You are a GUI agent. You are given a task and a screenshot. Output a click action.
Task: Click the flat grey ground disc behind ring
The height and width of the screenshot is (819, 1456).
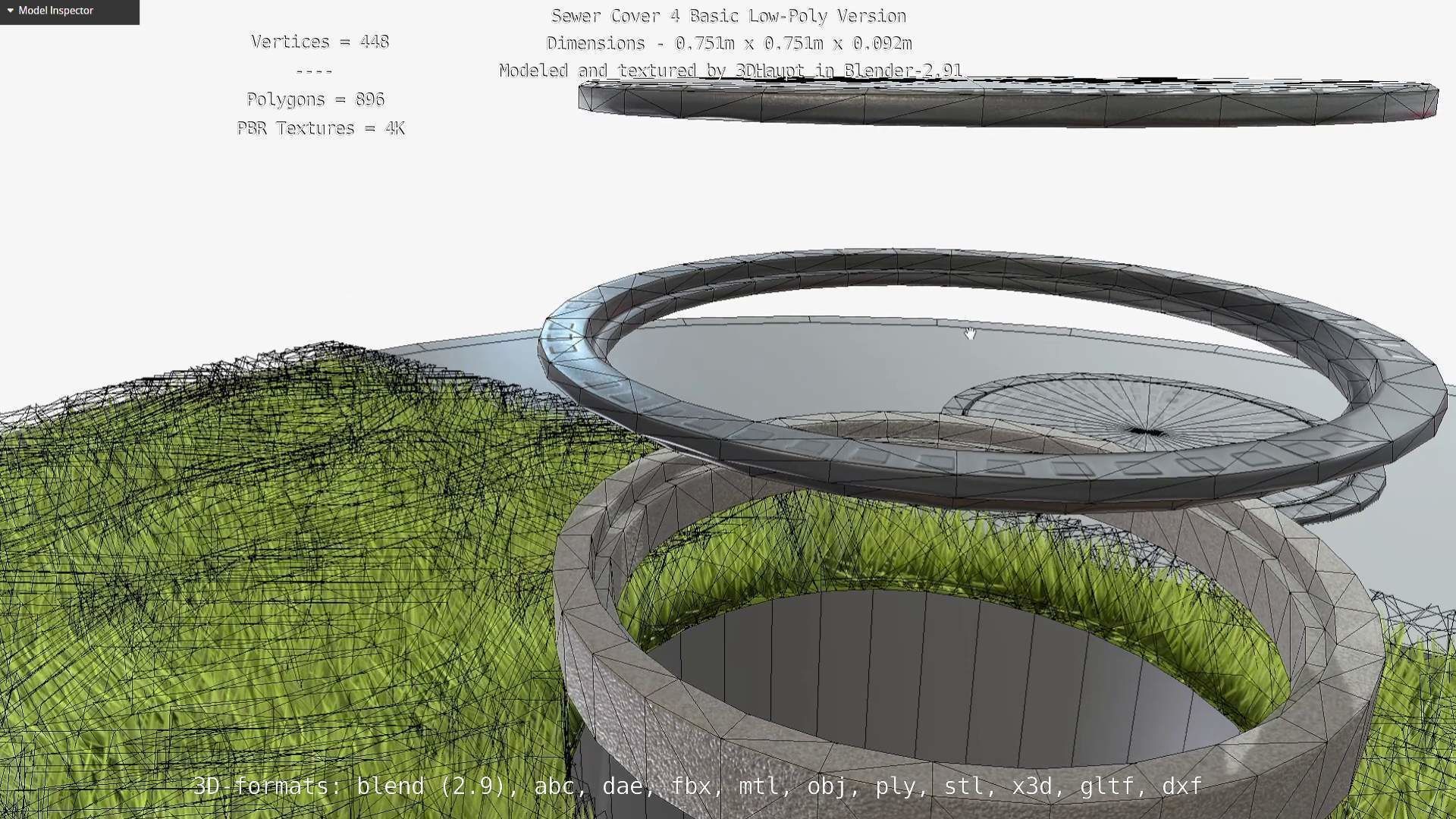coord(796,364)
